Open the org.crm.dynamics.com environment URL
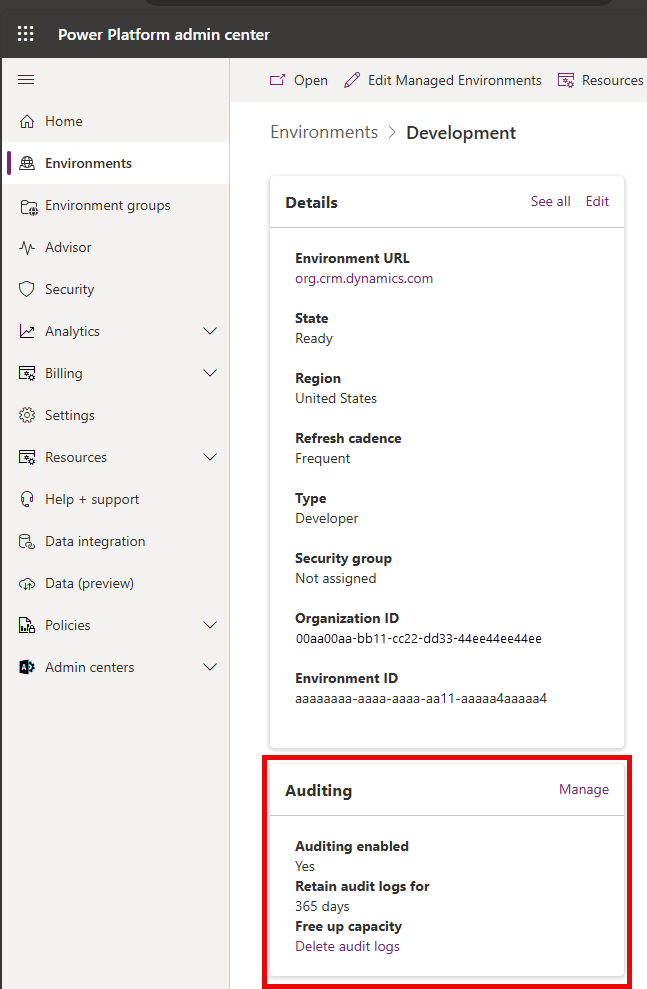Screen dimensions: 647x989 click(x=364, y=278)
